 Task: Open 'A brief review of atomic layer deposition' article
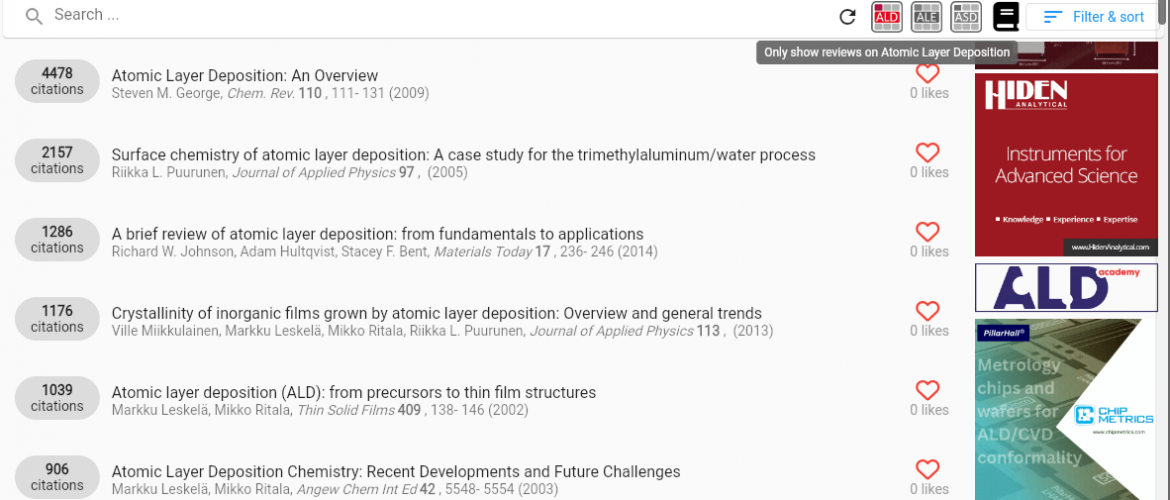coord(378,234)
